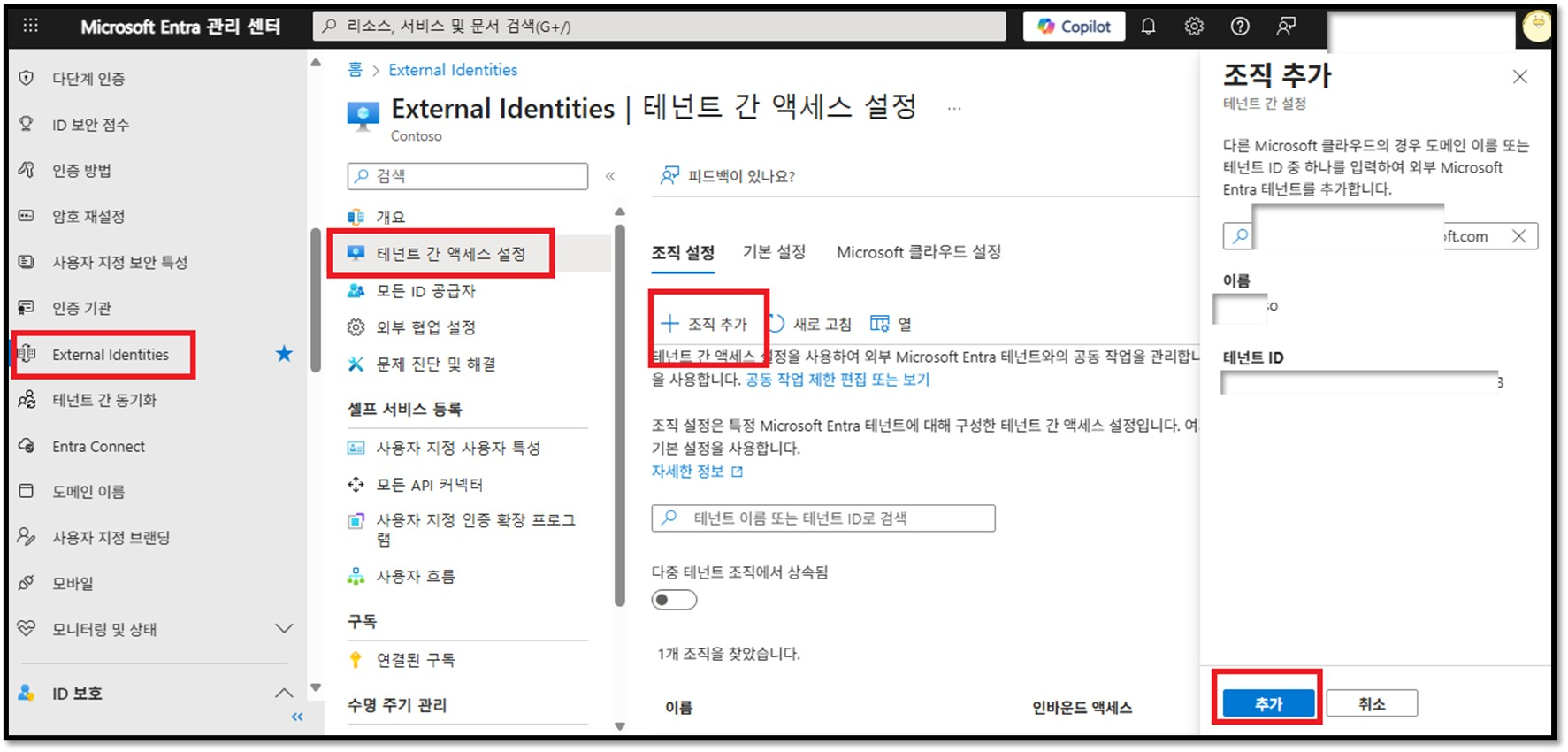Open the portal apps grid menu
Image resolution: width=1568 pixels, height=752 pixels.
click(30, 26)
